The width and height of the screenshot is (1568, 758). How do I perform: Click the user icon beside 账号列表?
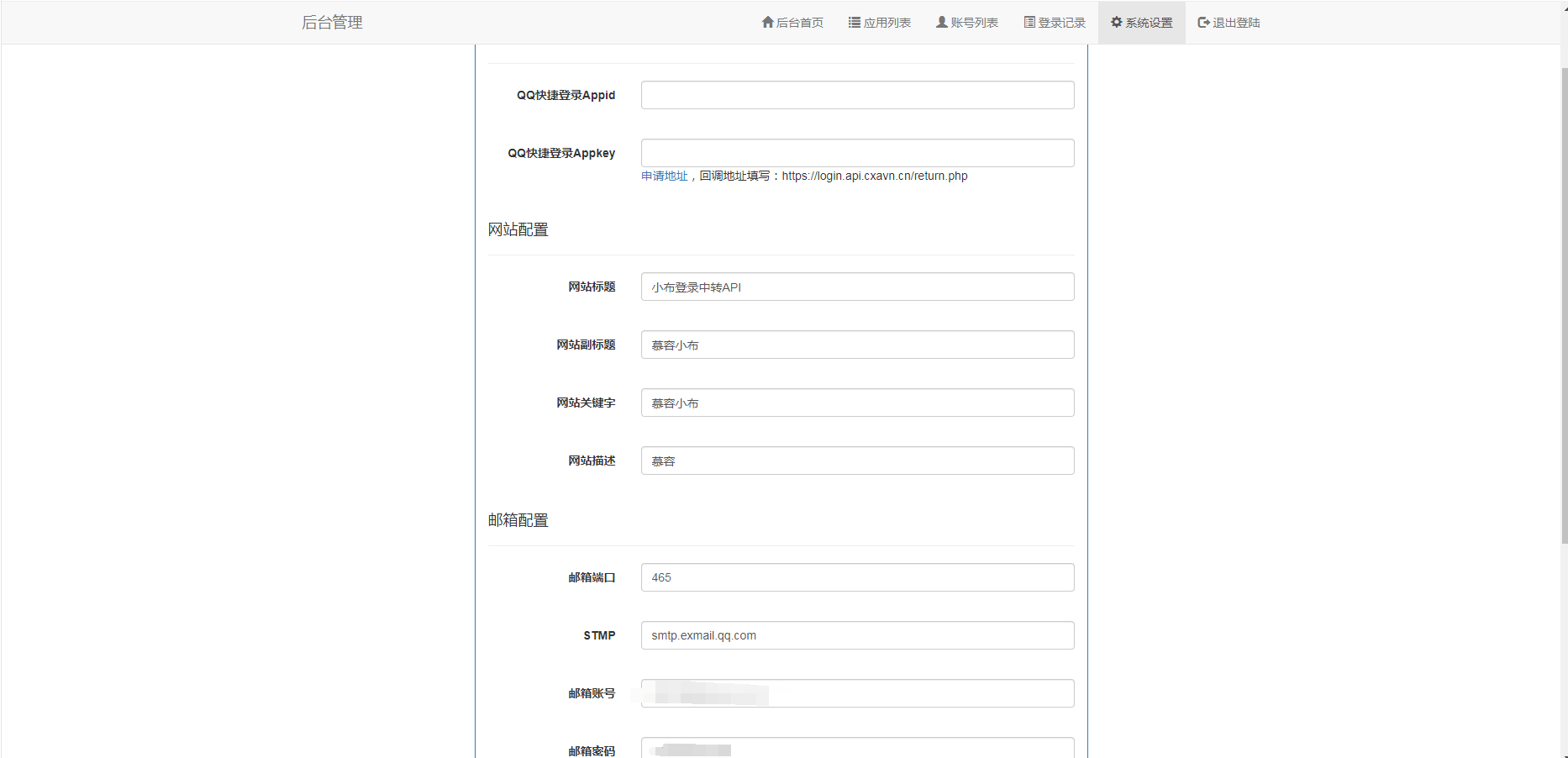pyautogui.click(x=942, y=23)
